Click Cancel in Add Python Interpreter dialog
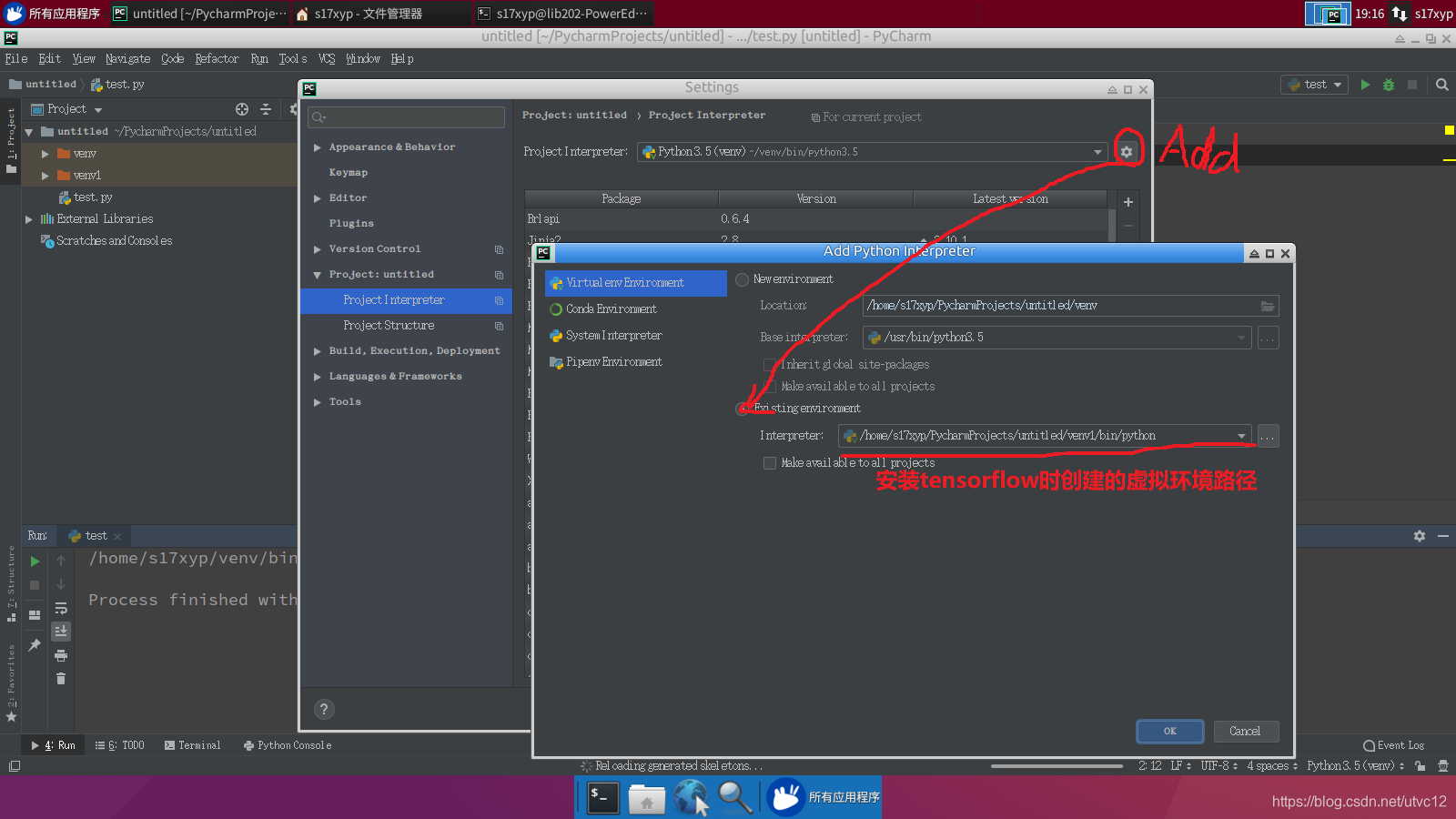The image size is (1456, 819). (1245, 731)
